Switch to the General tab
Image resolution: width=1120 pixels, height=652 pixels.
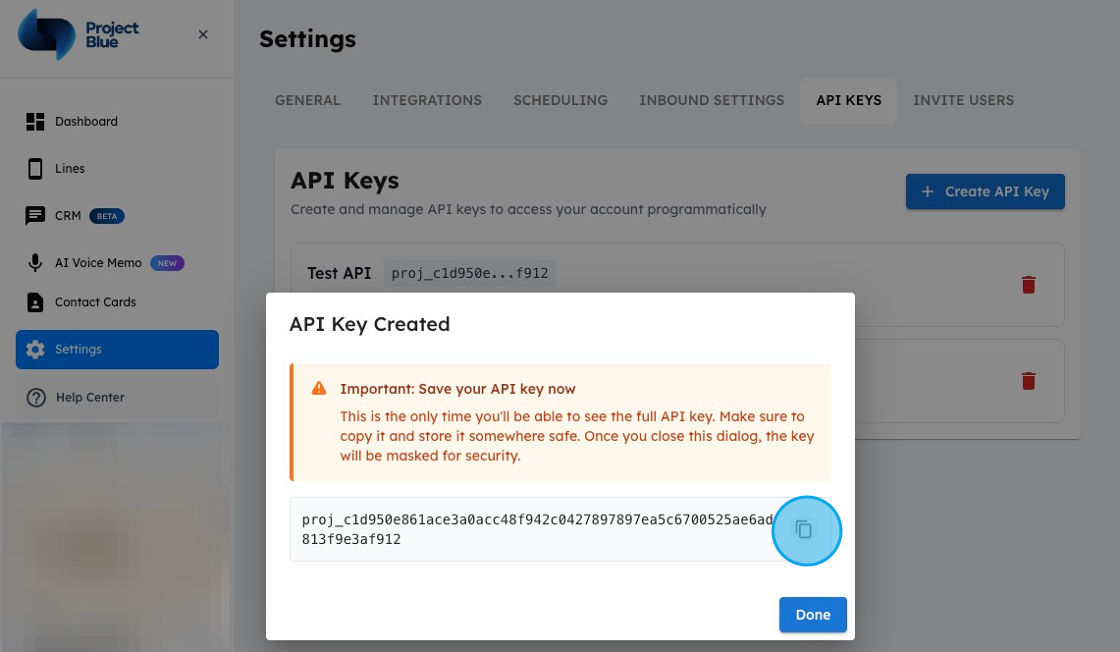click(307, 100)
